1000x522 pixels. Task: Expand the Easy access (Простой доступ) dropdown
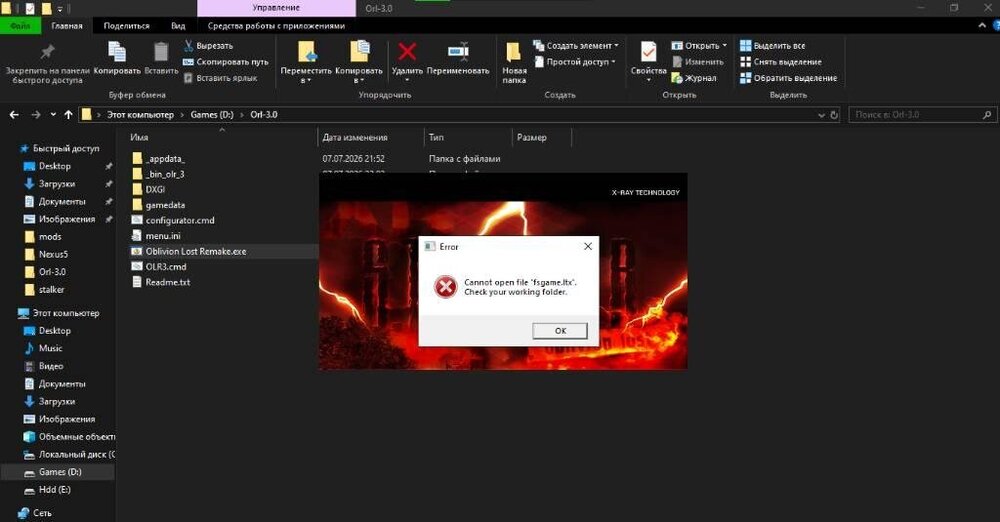[x=613, y=62]
